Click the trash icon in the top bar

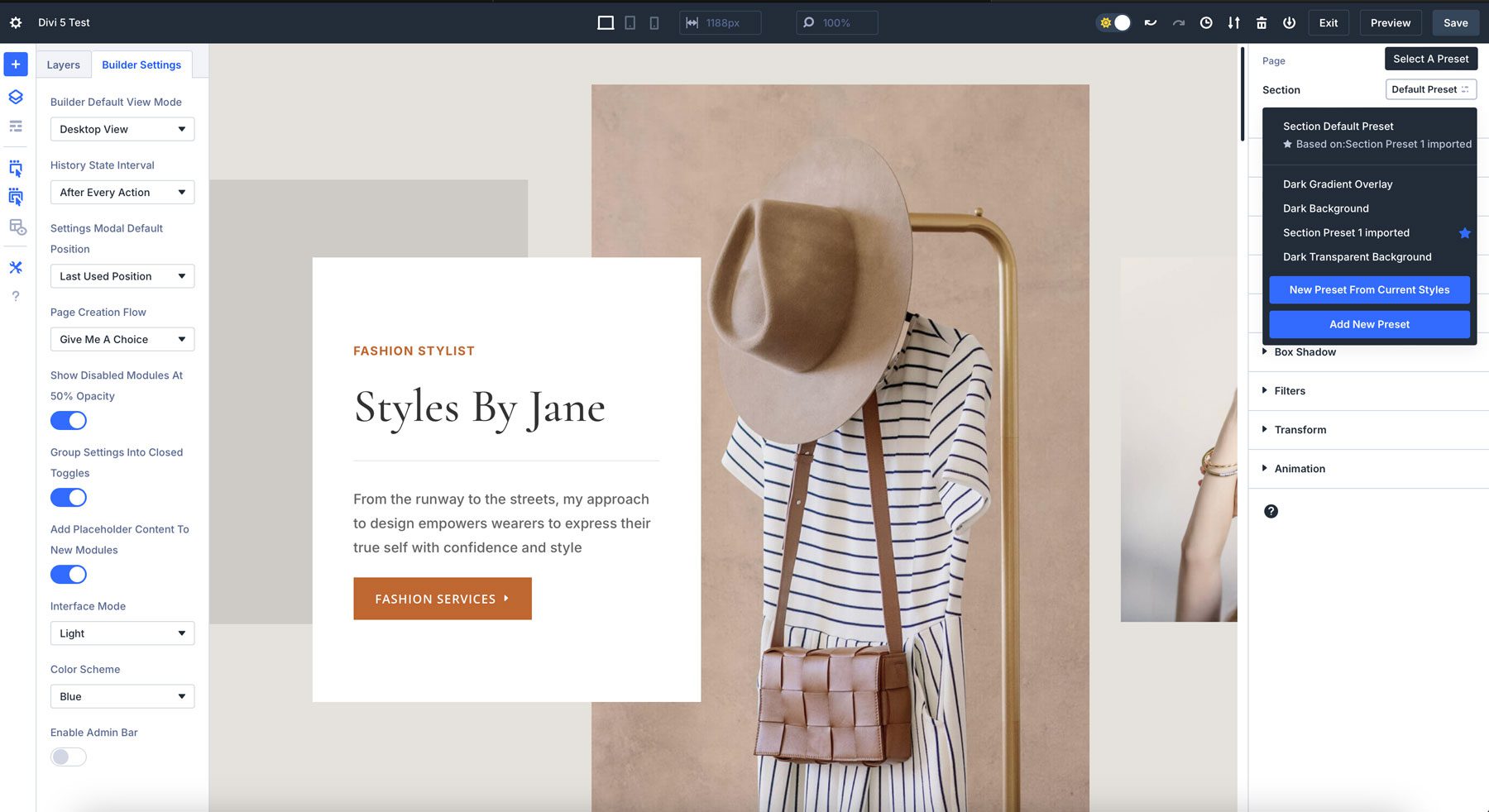(1262, 22)
